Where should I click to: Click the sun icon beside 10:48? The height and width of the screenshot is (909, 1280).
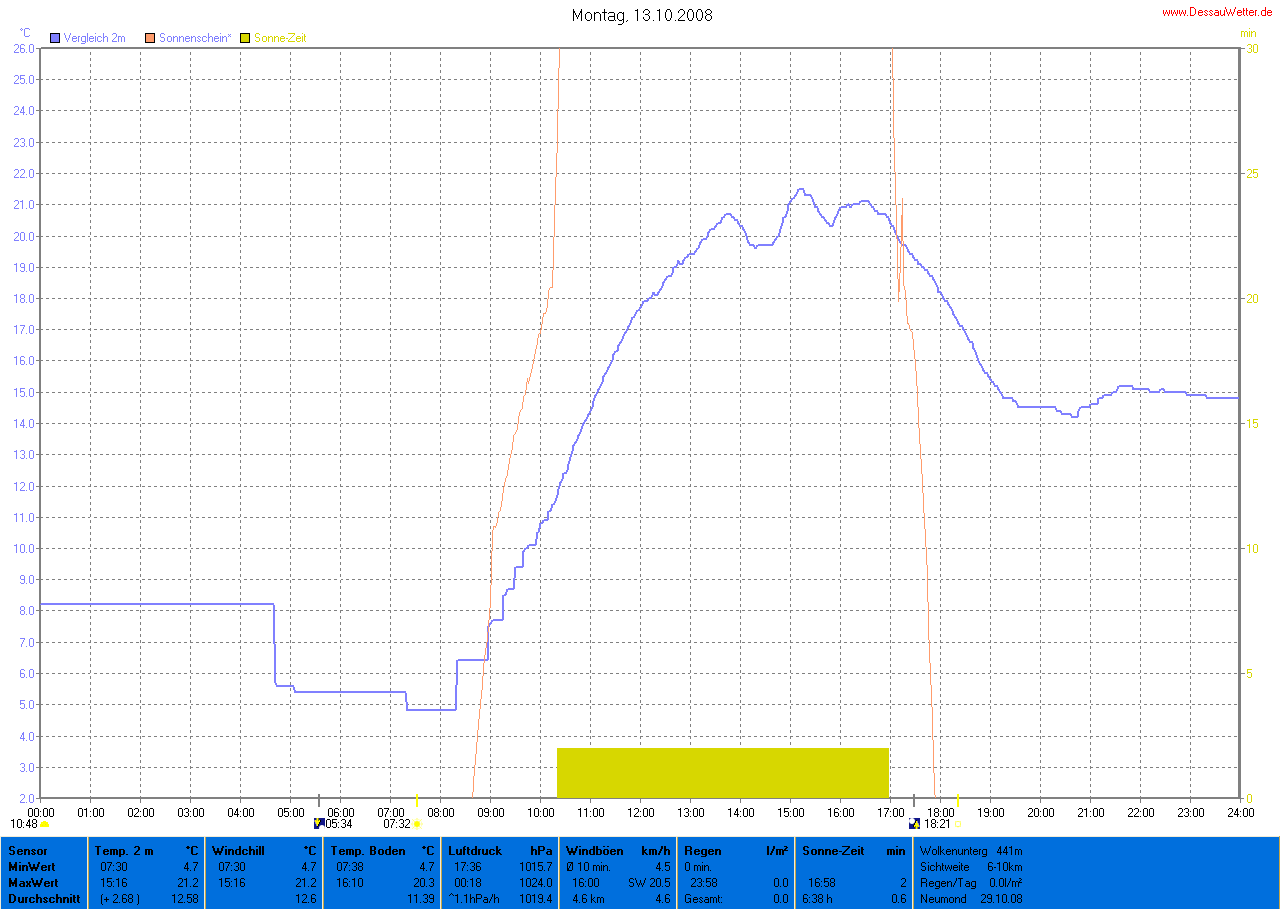[x=45, y=825]
